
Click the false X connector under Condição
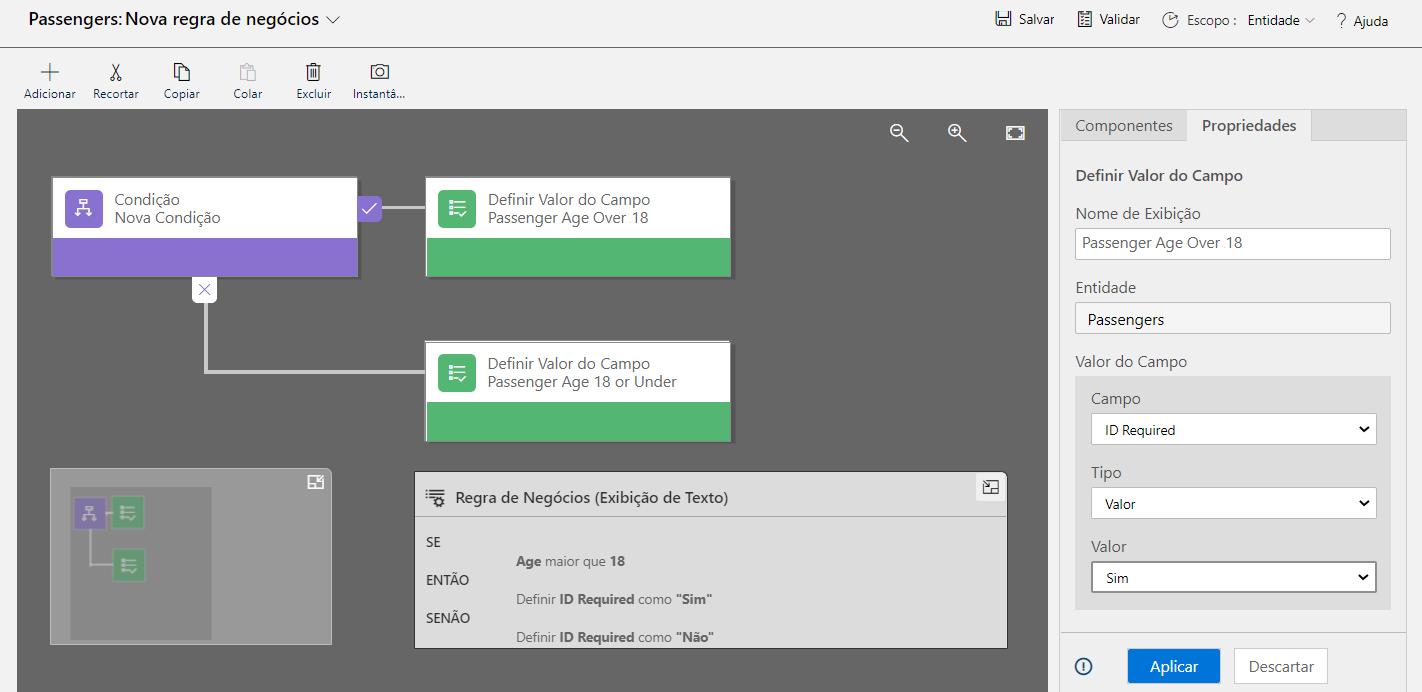(x=204, y=290)
